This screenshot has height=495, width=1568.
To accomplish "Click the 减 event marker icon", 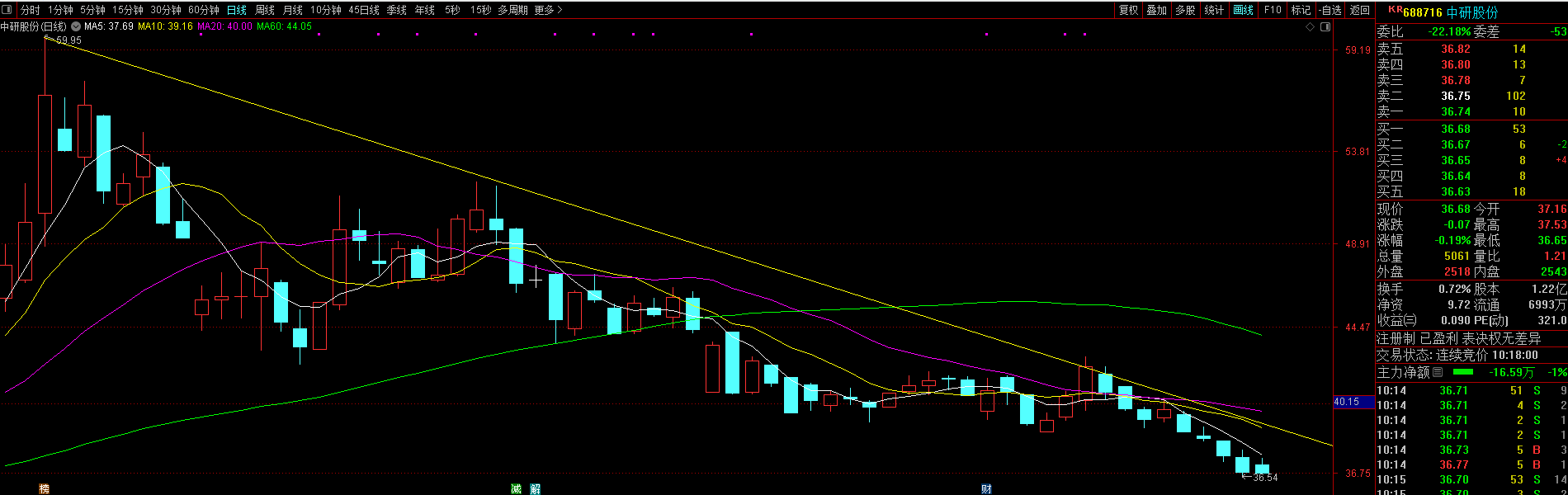I will (516, 489).
